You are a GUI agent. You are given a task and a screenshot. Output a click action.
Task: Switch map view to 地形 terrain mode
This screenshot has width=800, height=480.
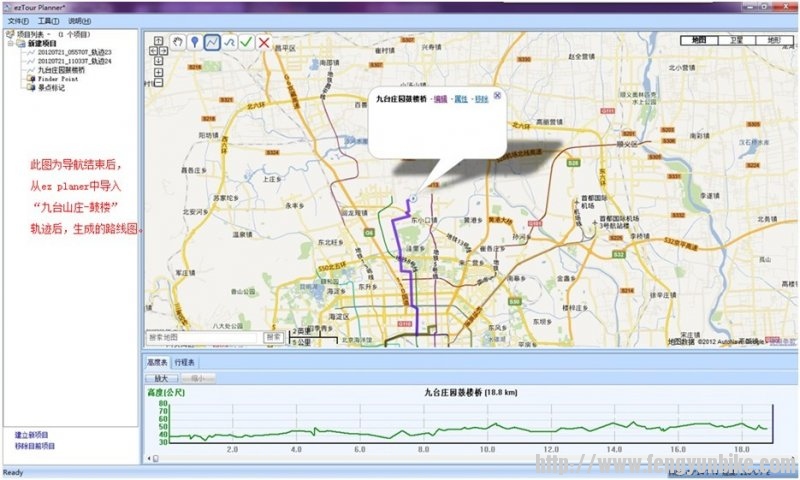pyautogui.click(x=773, y=40)
